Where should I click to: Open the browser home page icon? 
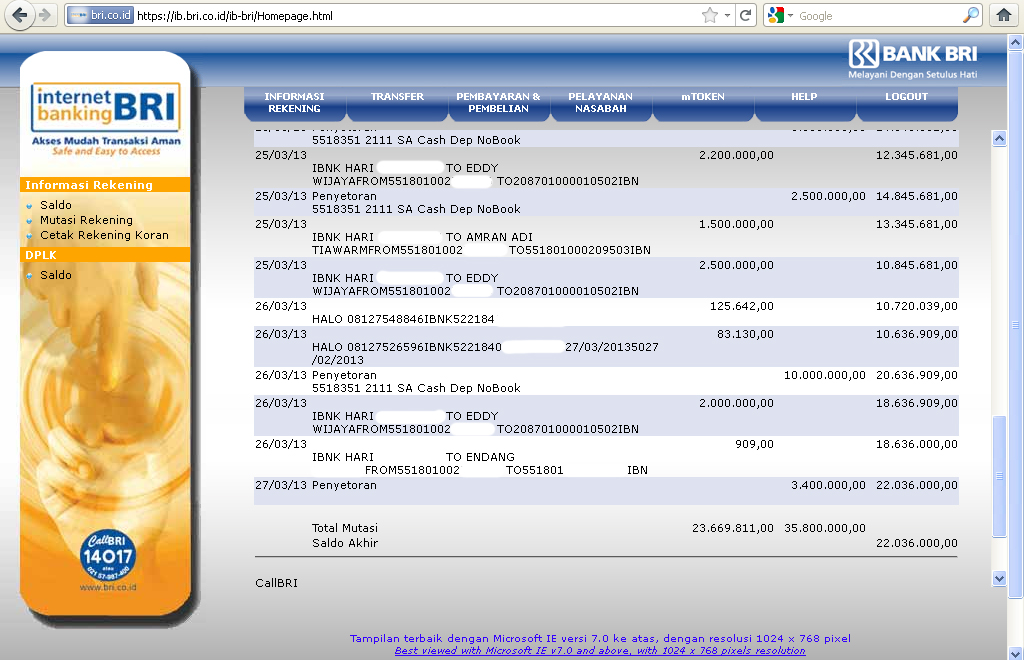point(1004,15)
